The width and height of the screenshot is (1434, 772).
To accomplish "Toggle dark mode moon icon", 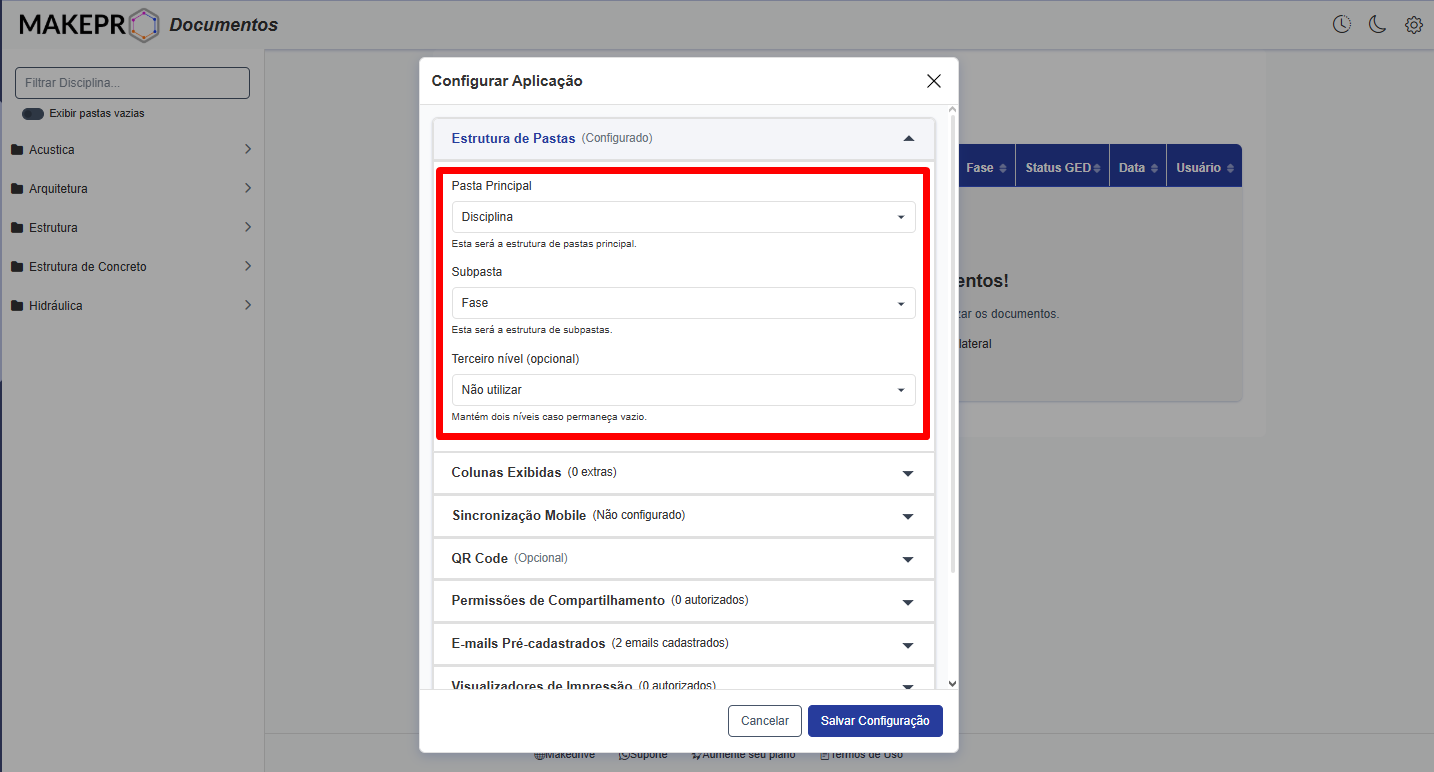I will (x=1377, y=25).
